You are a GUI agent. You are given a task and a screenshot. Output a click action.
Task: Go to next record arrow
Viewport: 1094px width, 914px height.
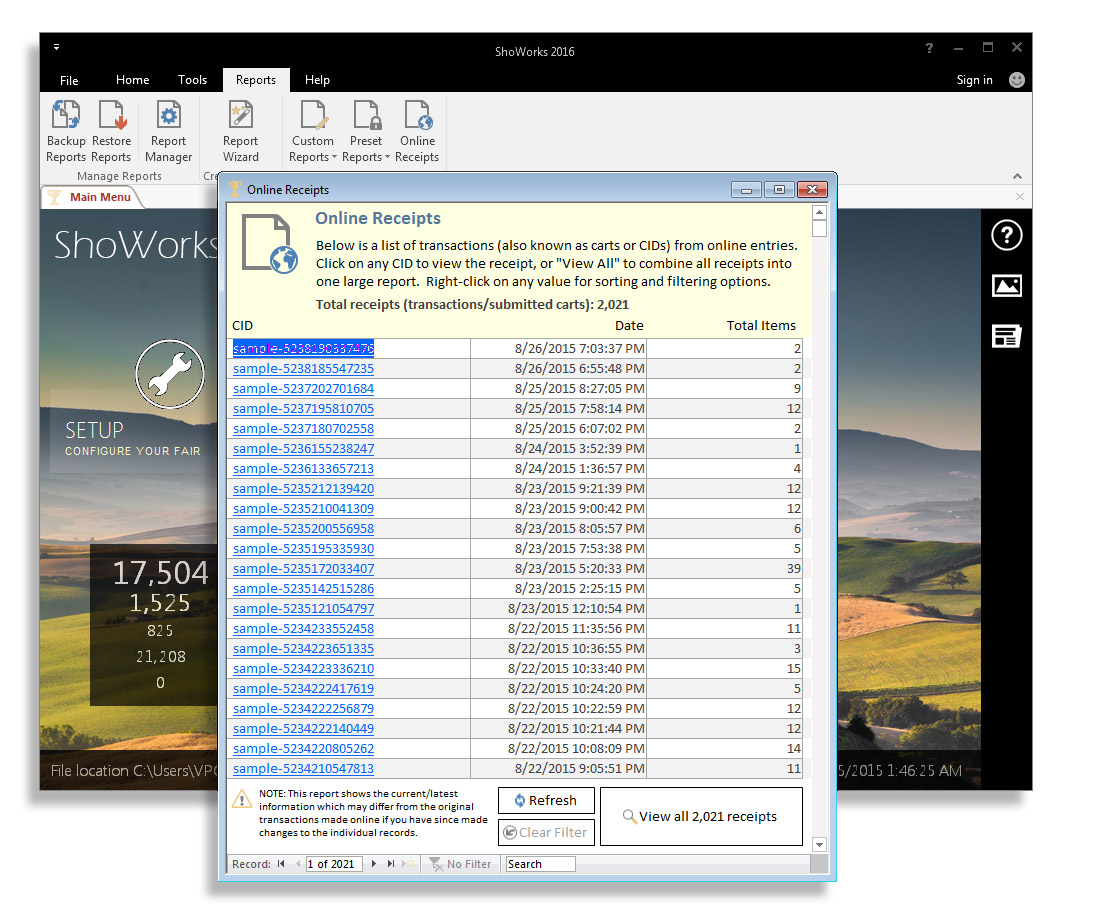[374, 864]
